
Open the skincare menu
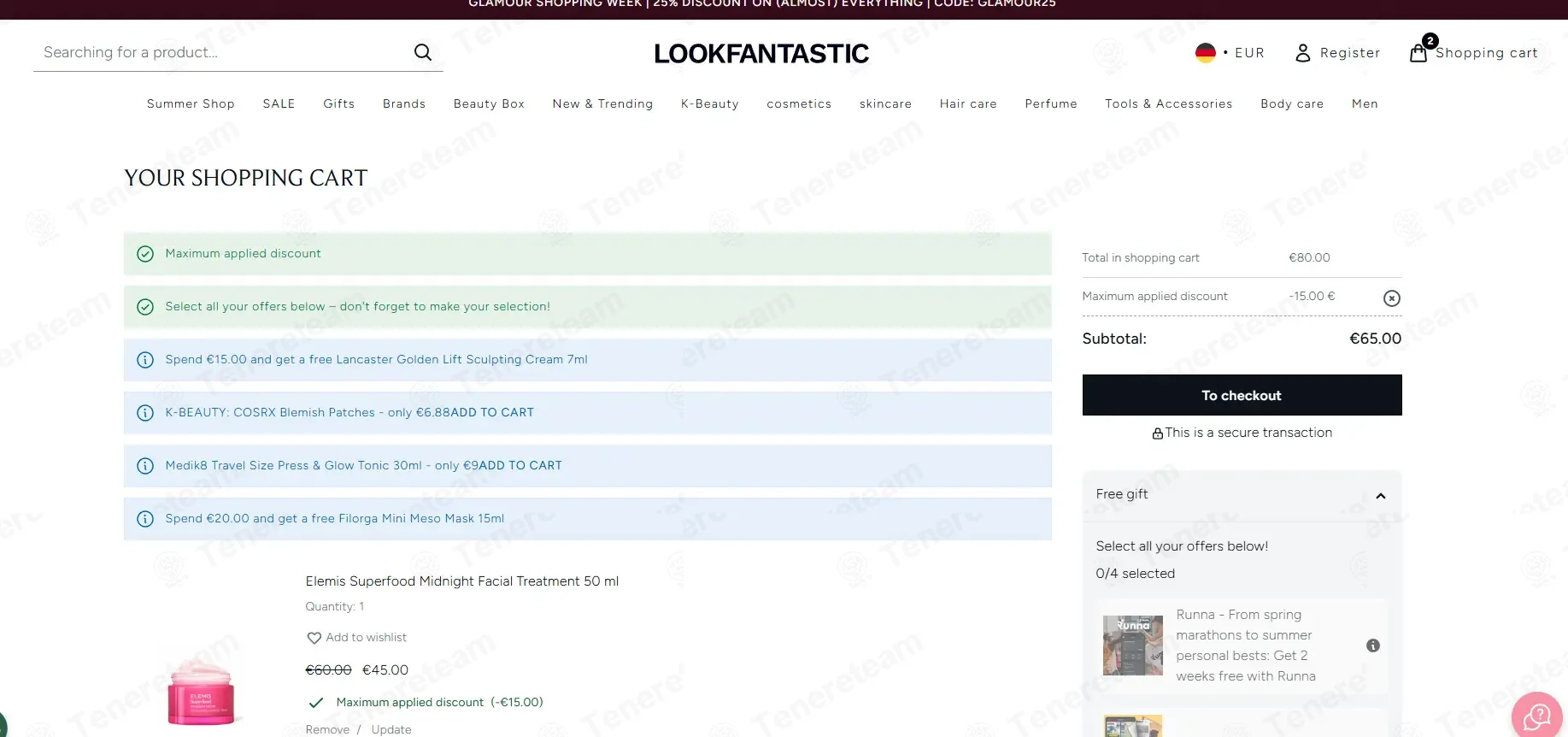point(885,103)
